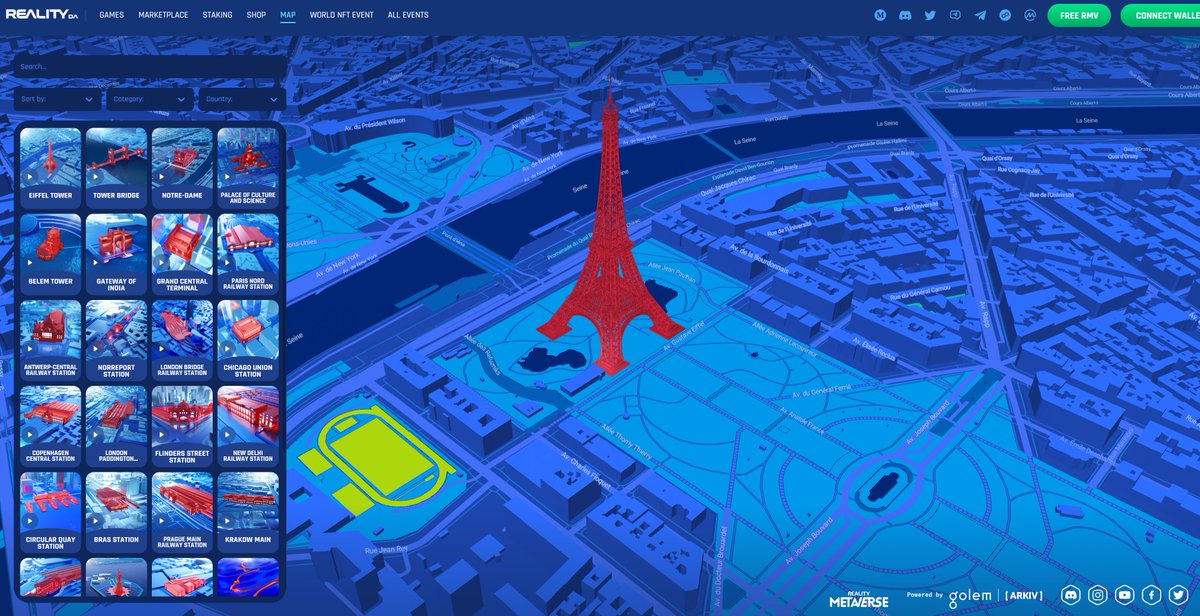This screenshot has width=1200, height=616.
Task: Select the Flinders Street Station card
Action: [x=182, y=424]
